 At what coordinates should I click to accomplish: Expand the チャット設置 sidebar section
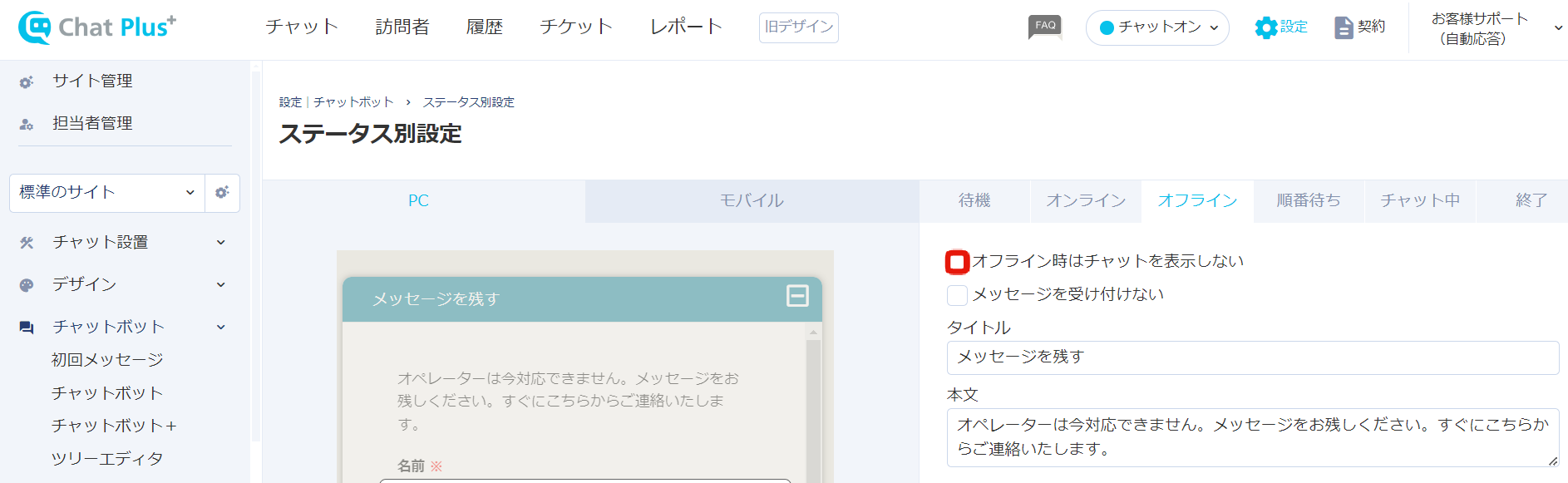click(221, 243)
